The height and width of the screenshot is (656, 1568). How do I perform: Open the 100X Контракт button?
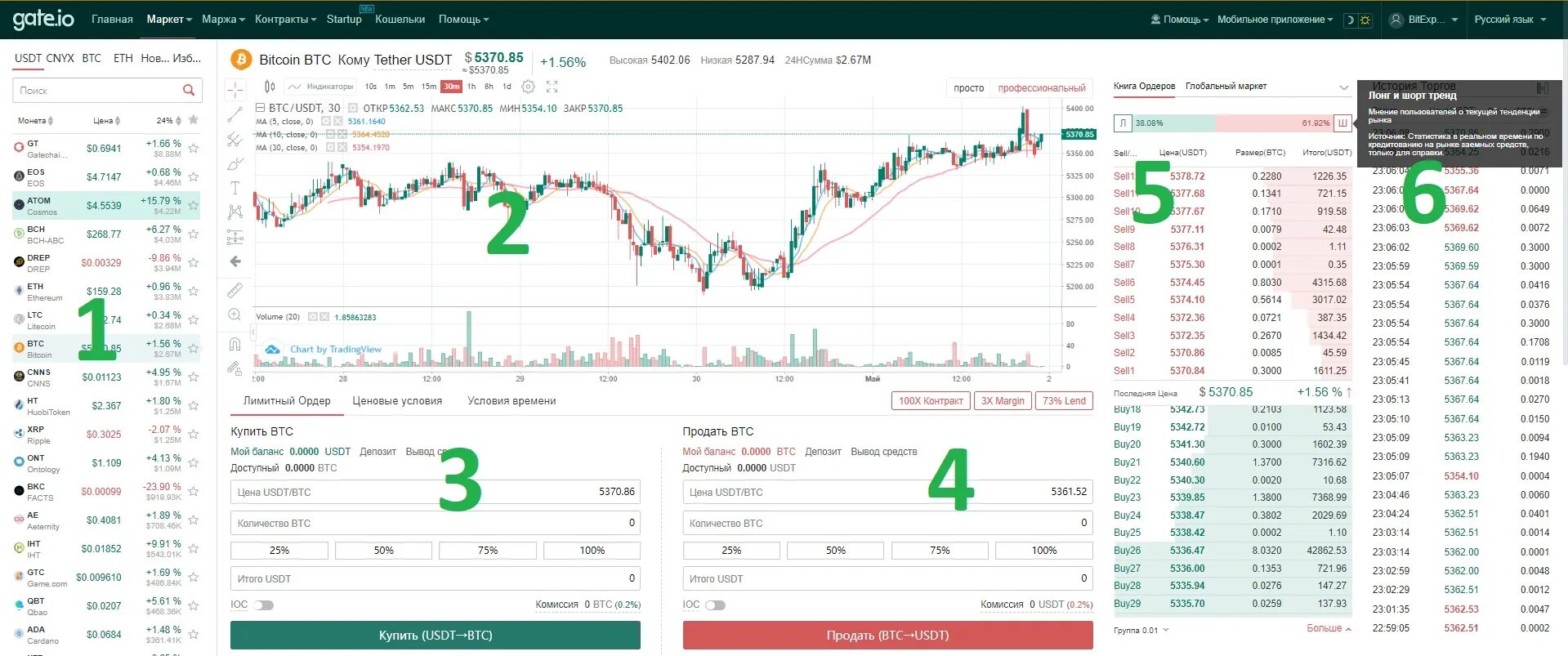(x=931, y=401)
